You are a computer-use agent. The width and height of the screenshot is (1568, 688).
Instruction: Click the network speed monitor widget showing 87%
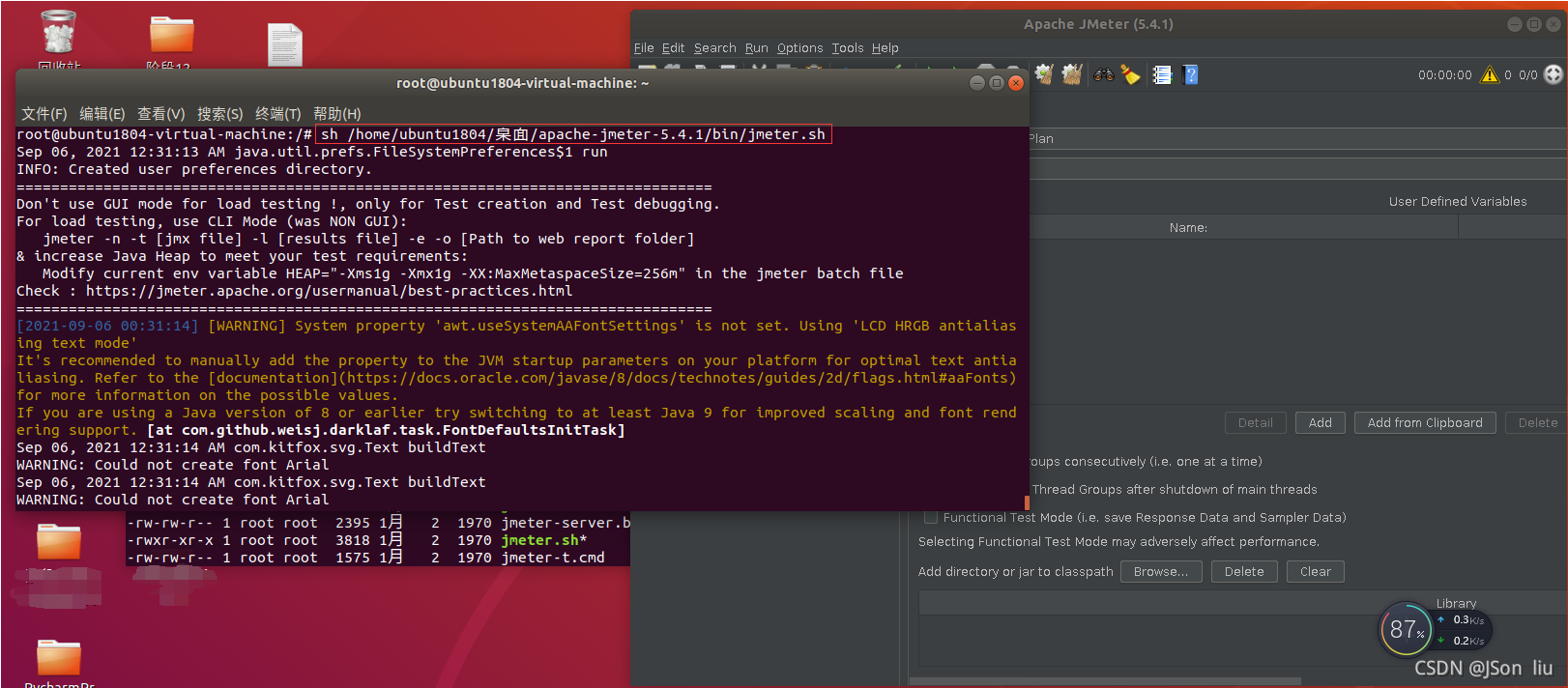pos(1435,629)
